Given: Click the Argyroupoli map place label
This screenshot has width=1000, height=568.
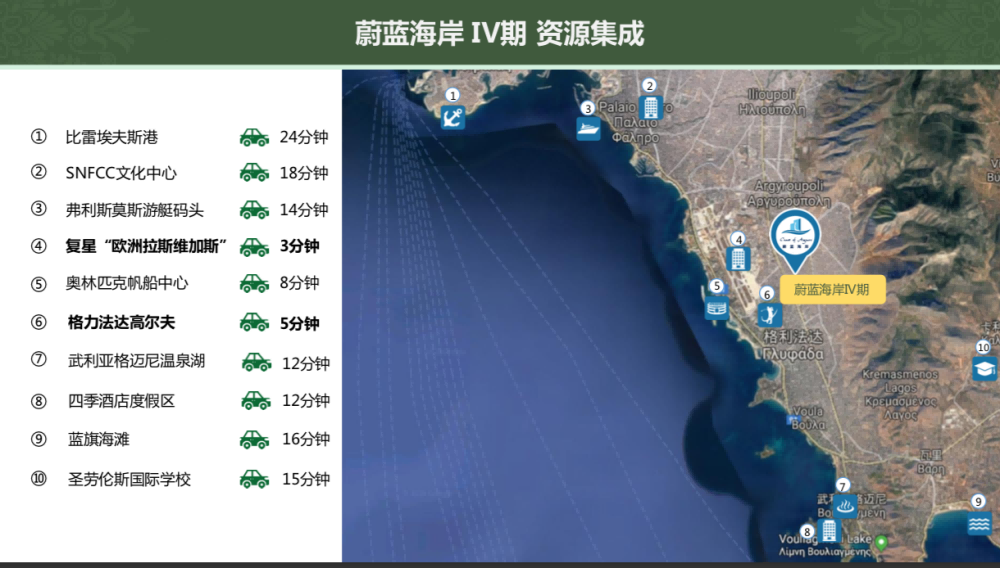Looking at the screenshot, I should click(x=790, y=193).
